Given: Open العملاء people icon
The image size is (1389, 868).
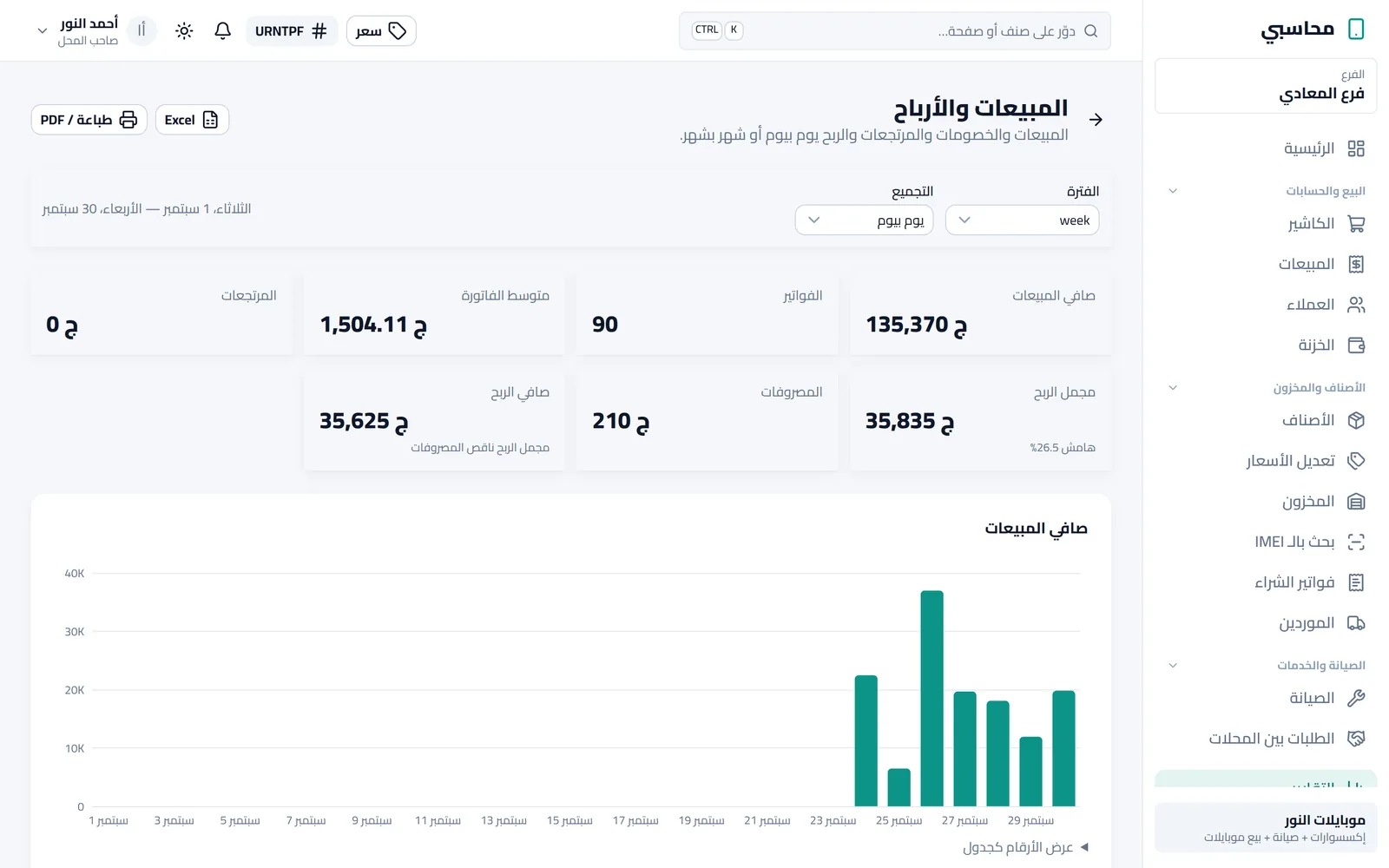Looking at the screenshot, I should (1356, 305).
